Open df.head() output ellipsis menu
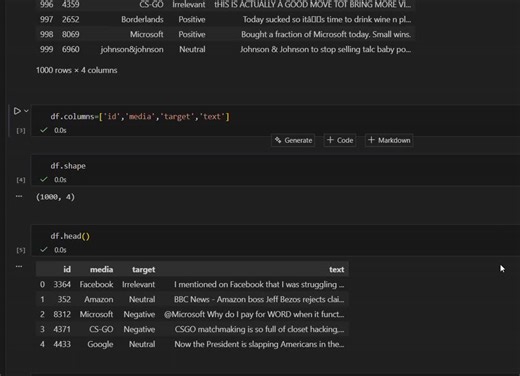Image resolution: width=520 pixels, height=376 pixels. tap(19, 266)
